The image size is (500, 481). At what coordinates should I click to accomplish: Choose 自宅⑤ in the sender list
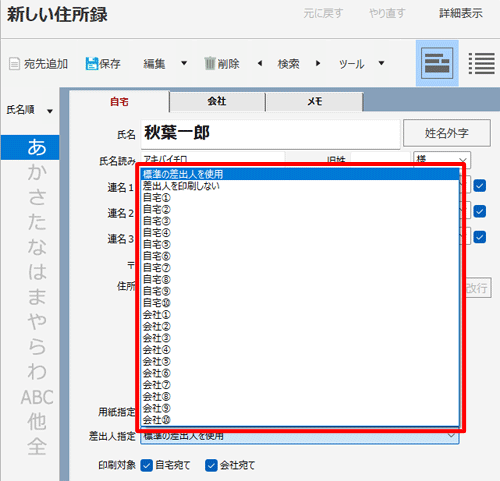click(x=300, y=244)
